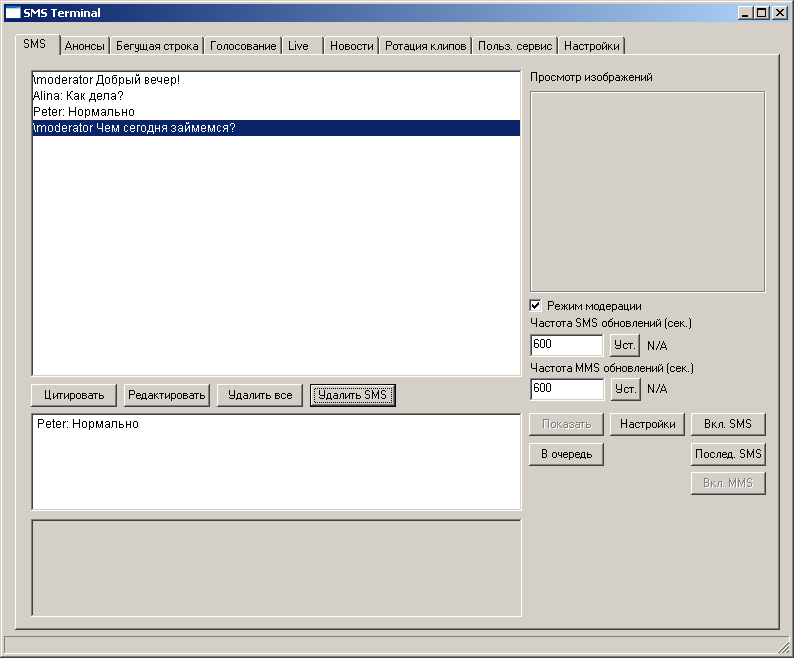Minimize the SMS Terminal window
Image resolution: width=794 pixels, height=658 pixels.
pos(744,13)
